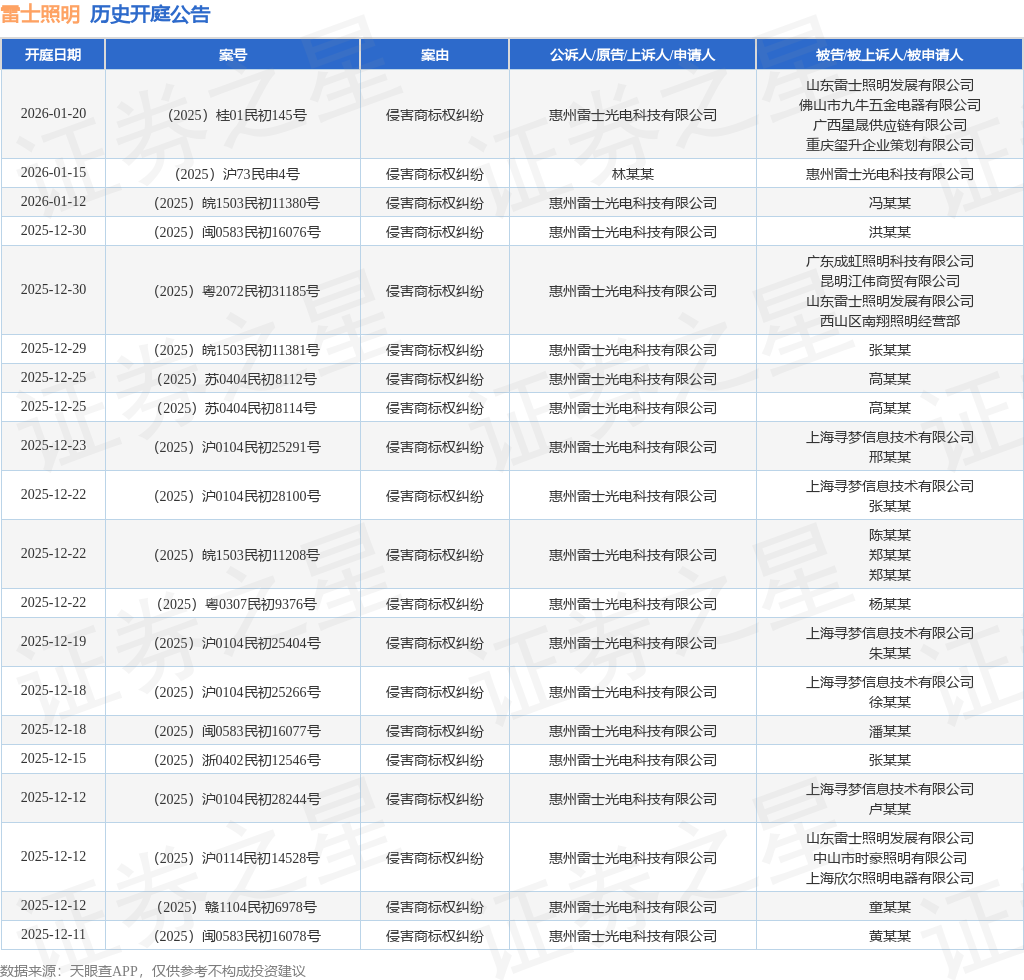Click defendant 佛山市九牛五金电器有限公司
Viewport: 1024px width, 980px height.
coord(889,105)
